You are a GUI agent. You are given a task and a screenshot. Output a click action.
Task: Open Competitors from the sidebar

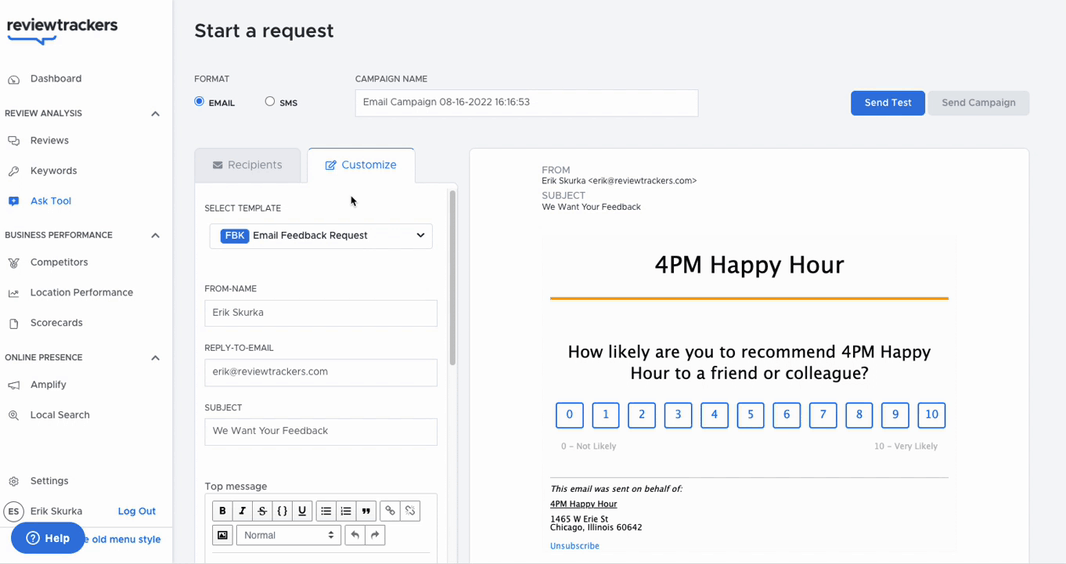59,262
